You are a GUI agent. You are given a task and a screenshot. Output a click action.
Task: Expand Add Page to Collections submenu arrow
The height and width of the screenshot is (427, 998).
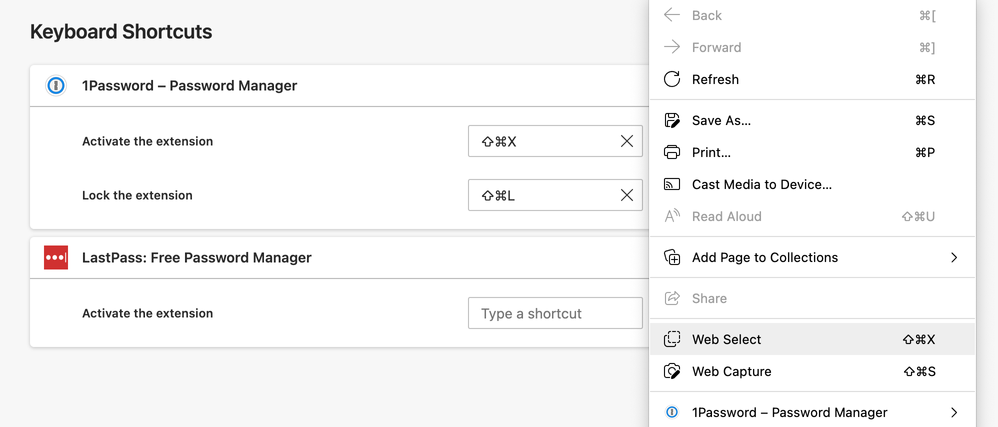click(954, 258)
